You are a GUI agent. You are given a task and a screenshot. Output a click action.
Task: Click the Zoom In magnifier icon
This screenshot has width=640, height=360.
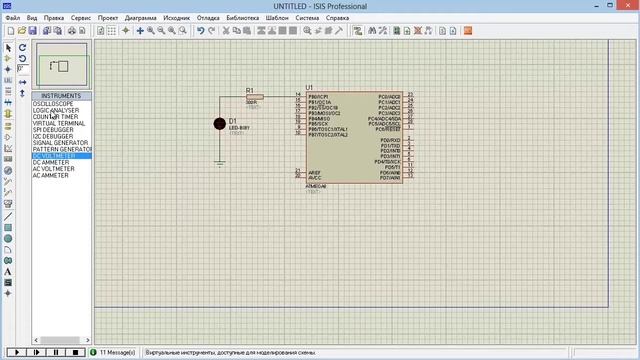point(151,31)
